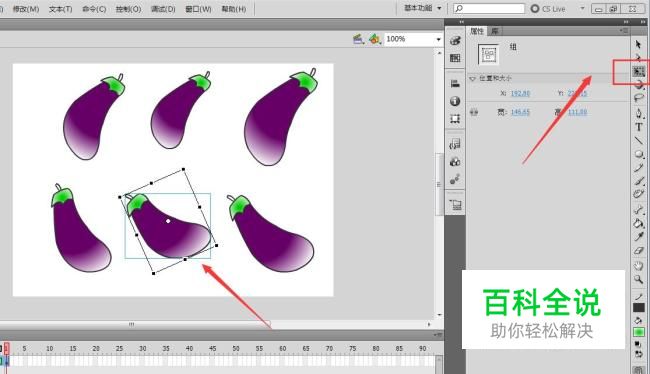Open the 基本功能 workspace dropdown
The width and height of the screenshot is (650, 374).
[x=423, y=8]
